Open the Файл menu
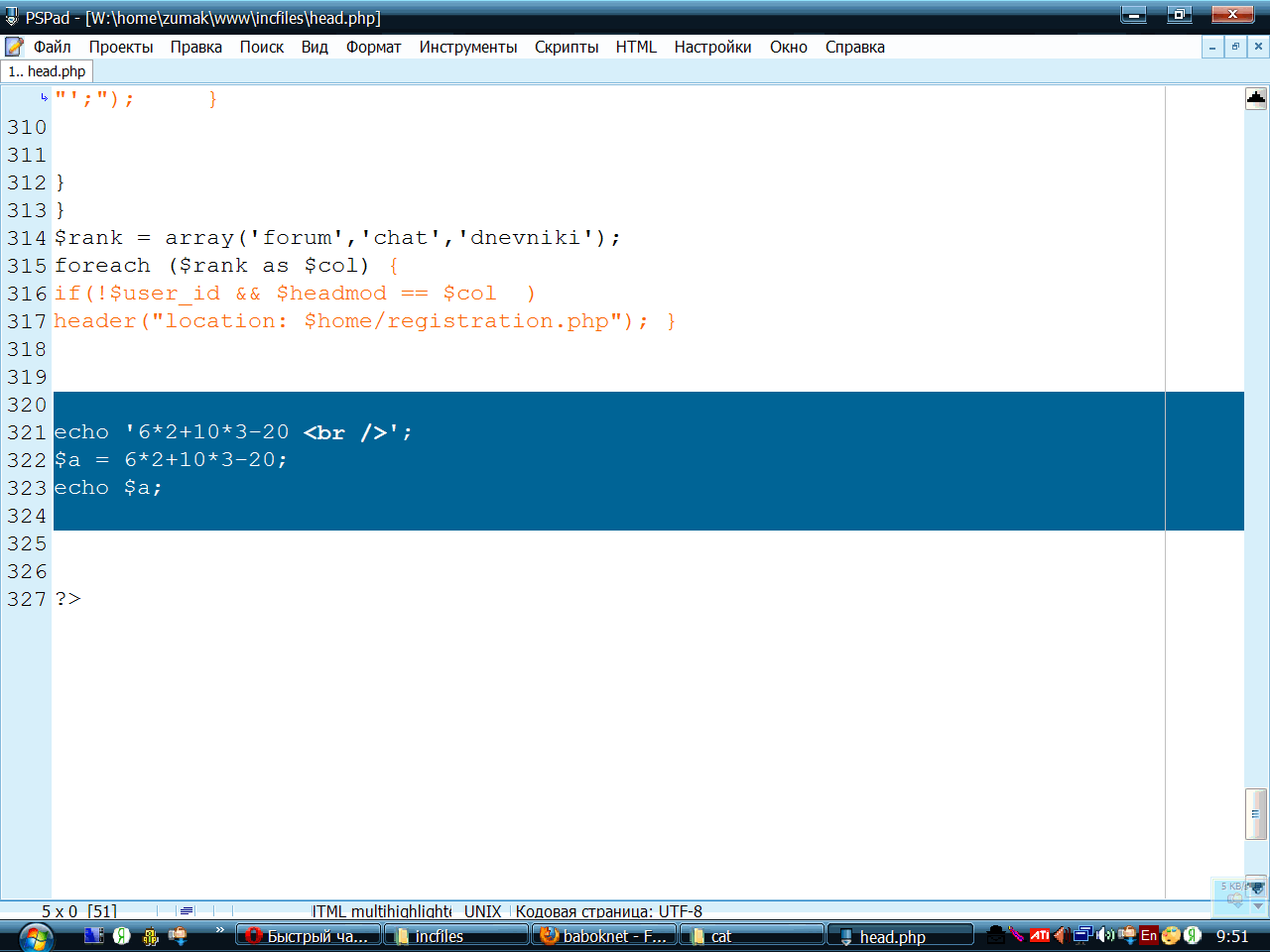The height and width of the screenshot is (952, 1270). point(52,47)
